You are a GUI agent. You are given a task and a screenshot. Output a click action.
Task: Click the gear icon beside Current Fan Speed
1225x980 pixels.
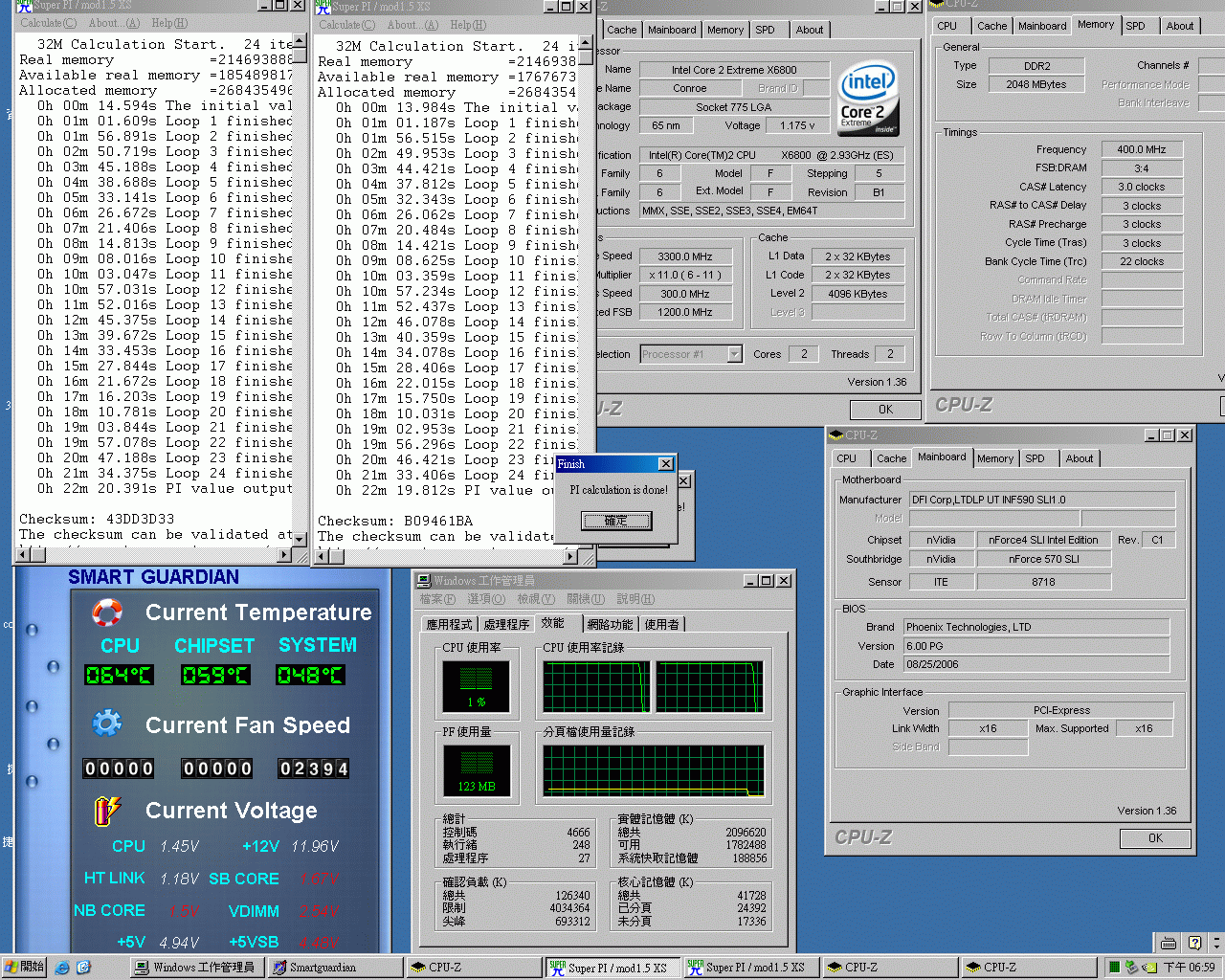(x=107, y=724)
